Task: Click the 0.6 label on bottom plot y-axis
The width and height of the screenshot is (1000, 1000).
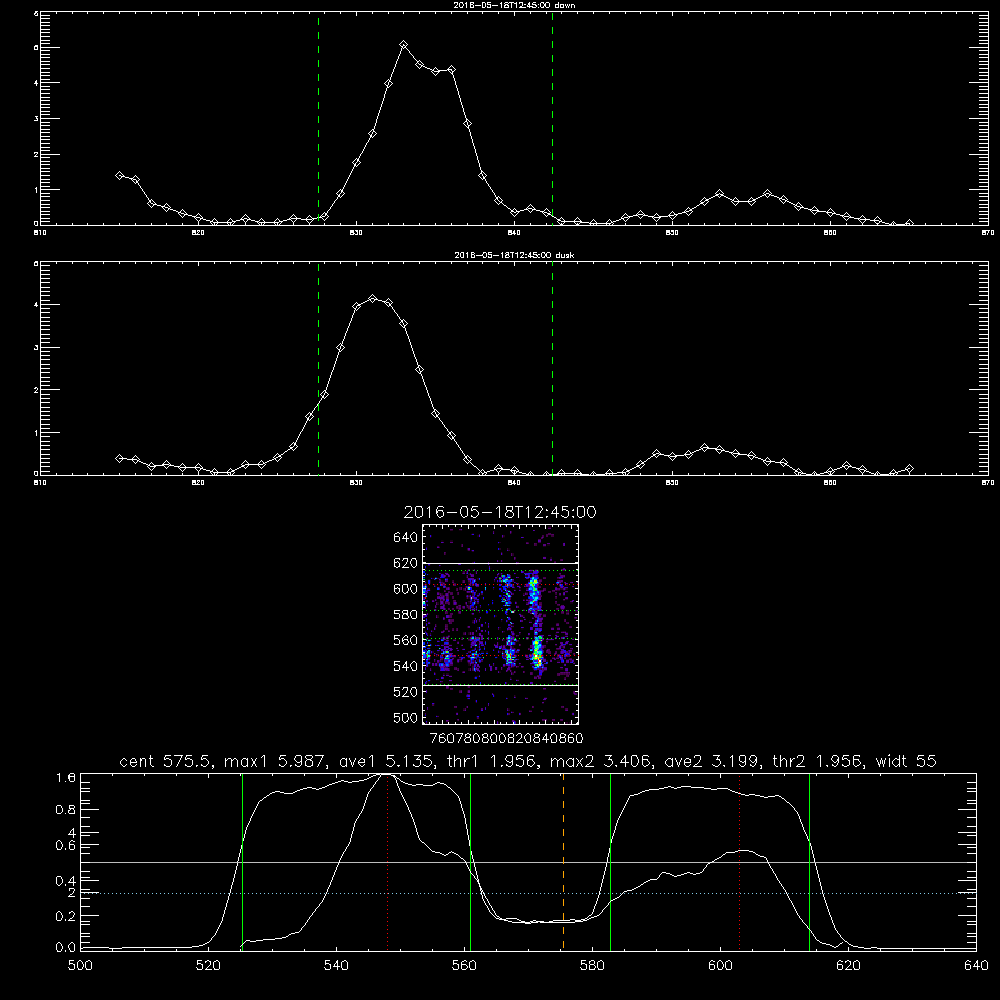Action: coord(66,845)
